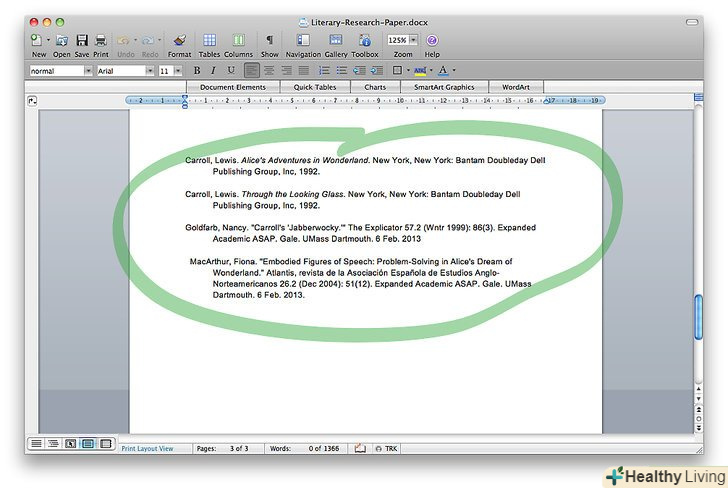
Task: Toggle Bold formatting
Action: [197, 71]
